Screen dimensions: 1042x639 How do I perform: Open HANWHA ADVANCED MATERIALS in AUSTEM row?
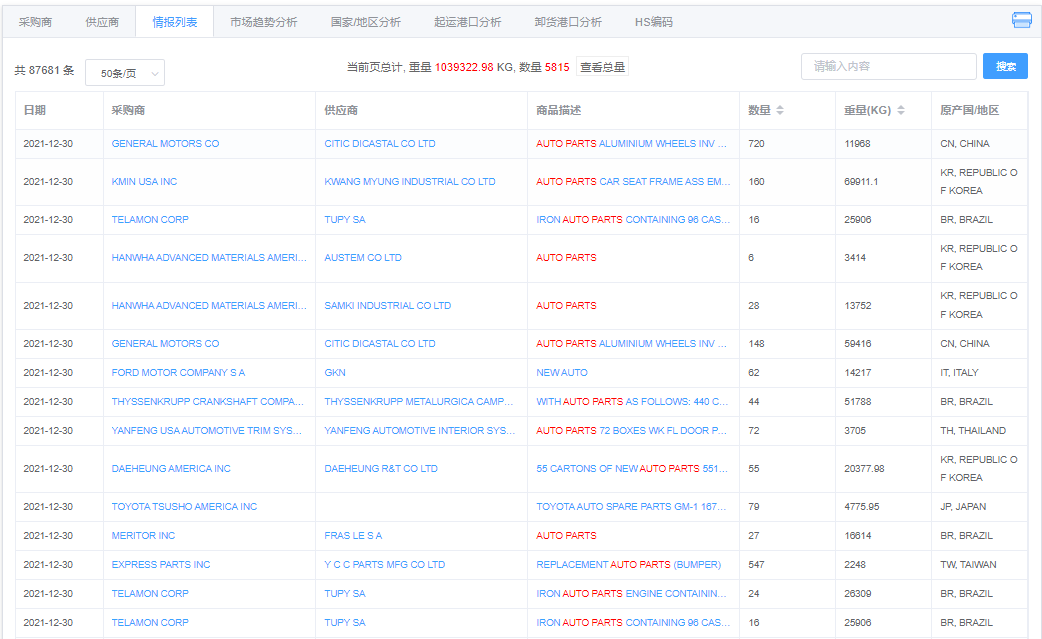(209, 258)
